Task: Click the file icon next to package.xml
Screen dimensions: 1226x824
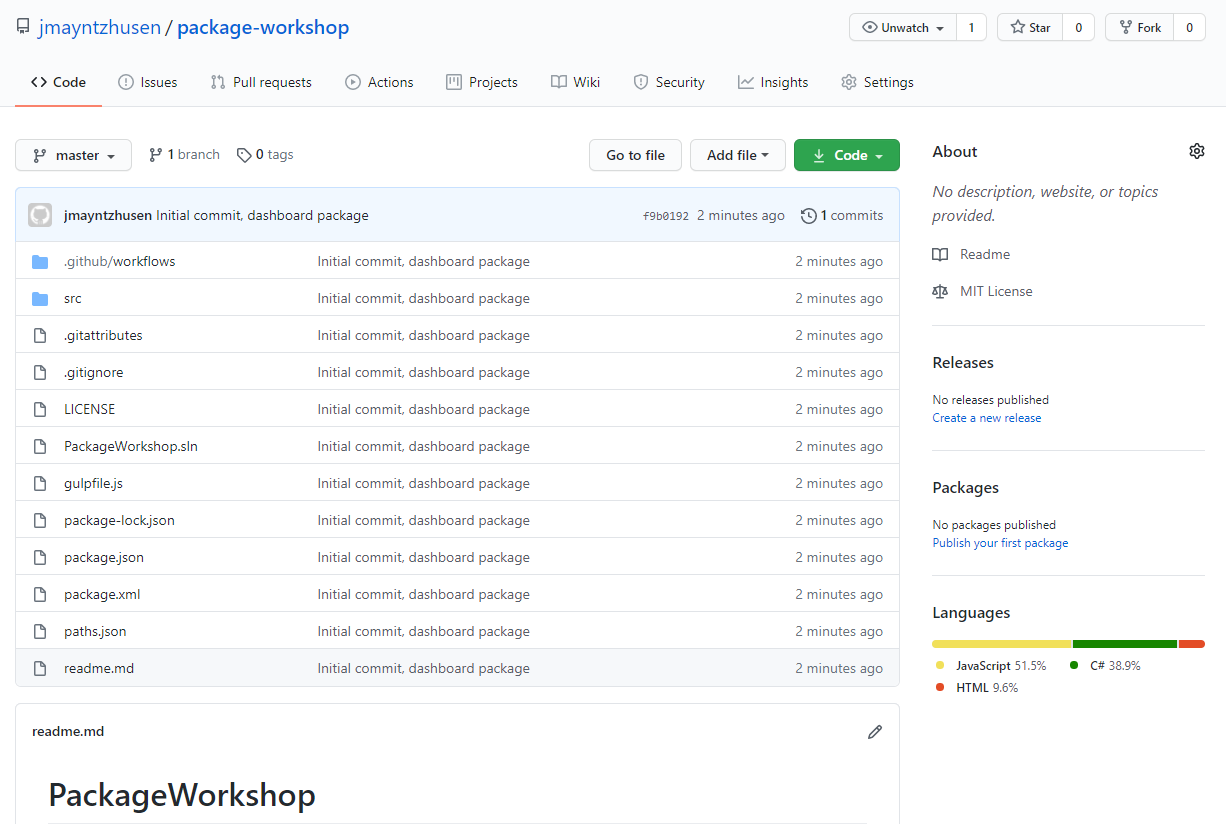Action: (40, 595)
